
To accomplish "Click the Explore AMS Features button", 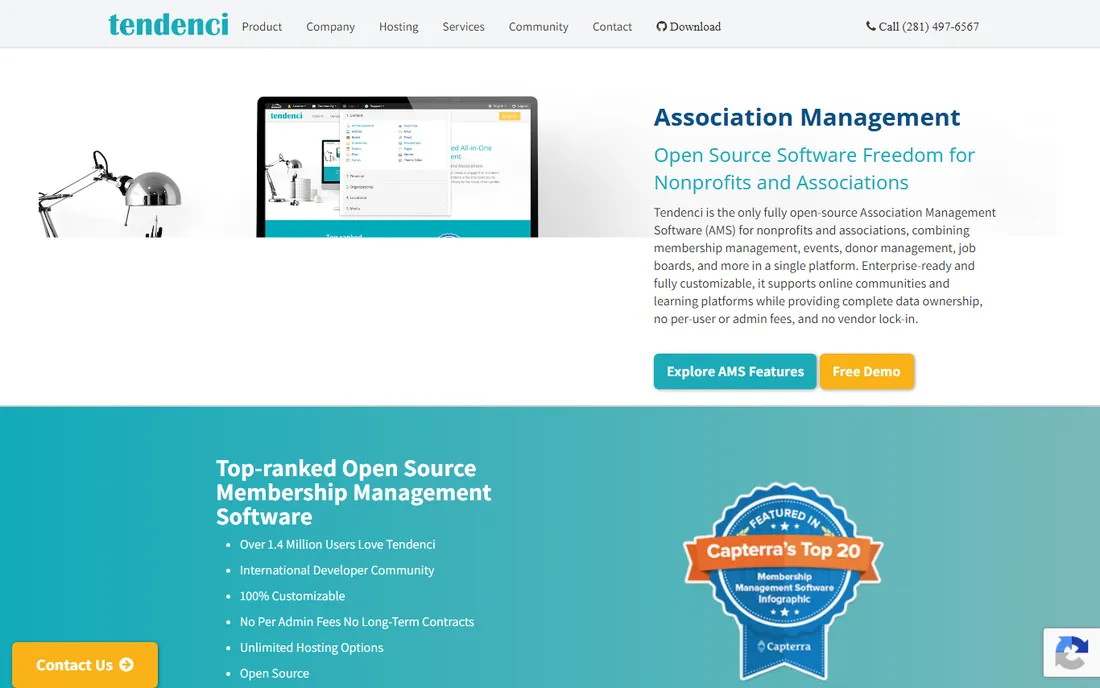I will click(x=735, y=372).
